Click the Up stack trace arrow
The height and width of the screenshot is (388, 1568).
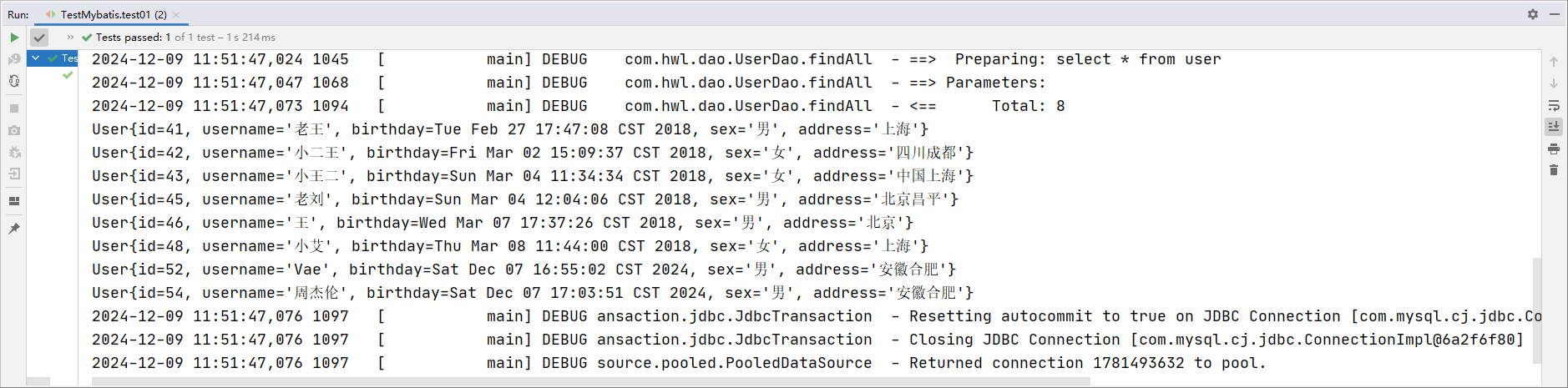point(1554,62)
